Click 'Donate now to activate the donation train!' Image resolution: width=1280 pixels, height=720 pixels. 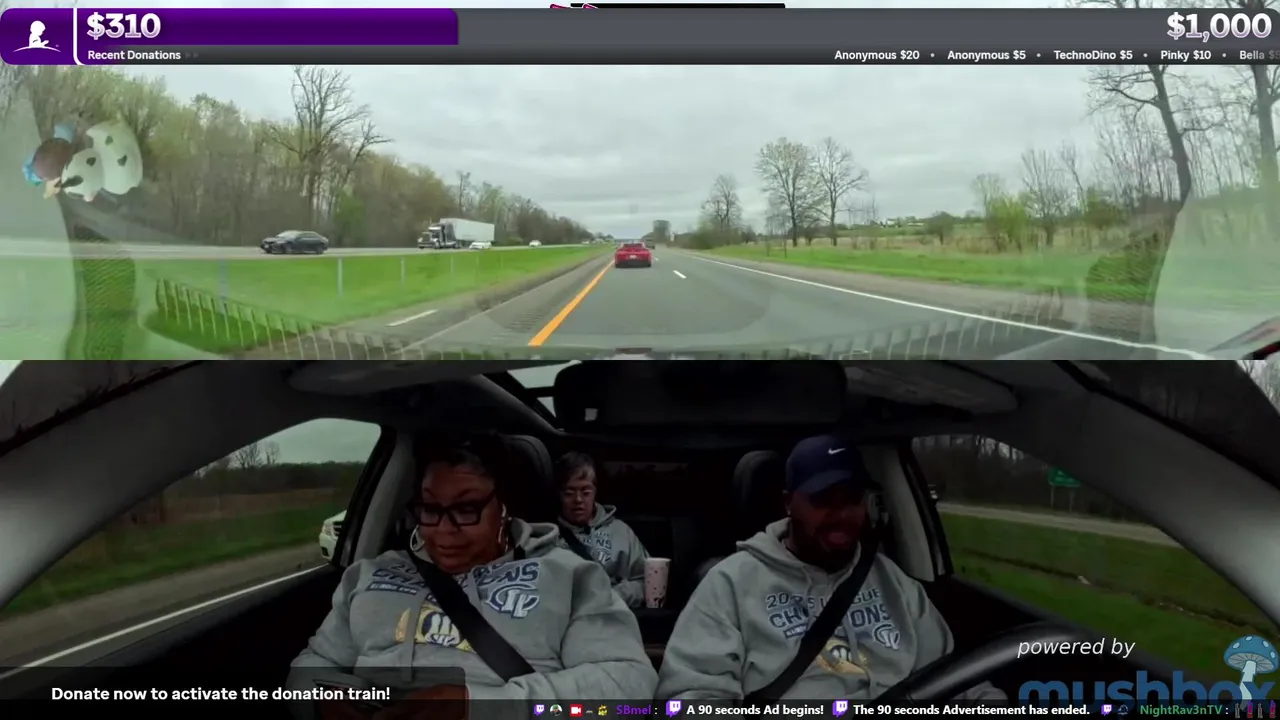click(x=221, y=694)
